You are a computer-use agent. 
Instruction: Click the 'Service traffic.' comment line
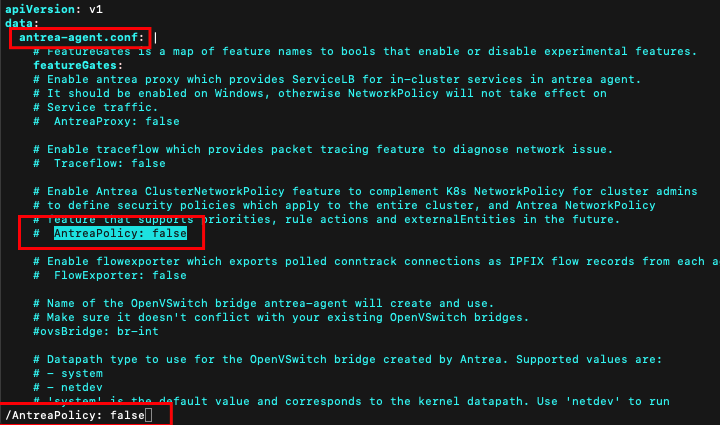96,107
